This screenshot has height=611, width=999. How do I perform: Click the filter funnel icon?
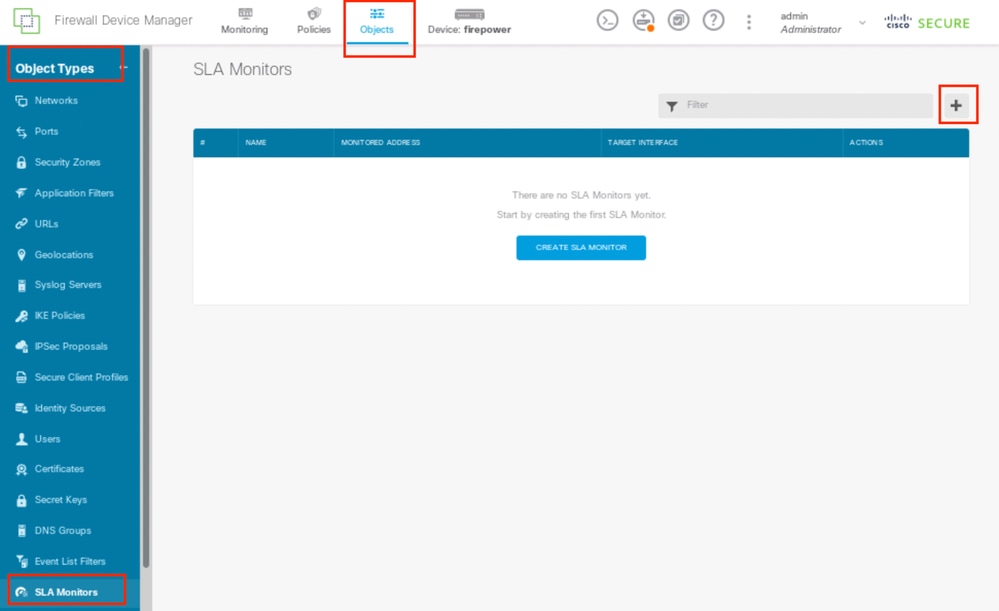pyautogui.click(x=672, y=106)
